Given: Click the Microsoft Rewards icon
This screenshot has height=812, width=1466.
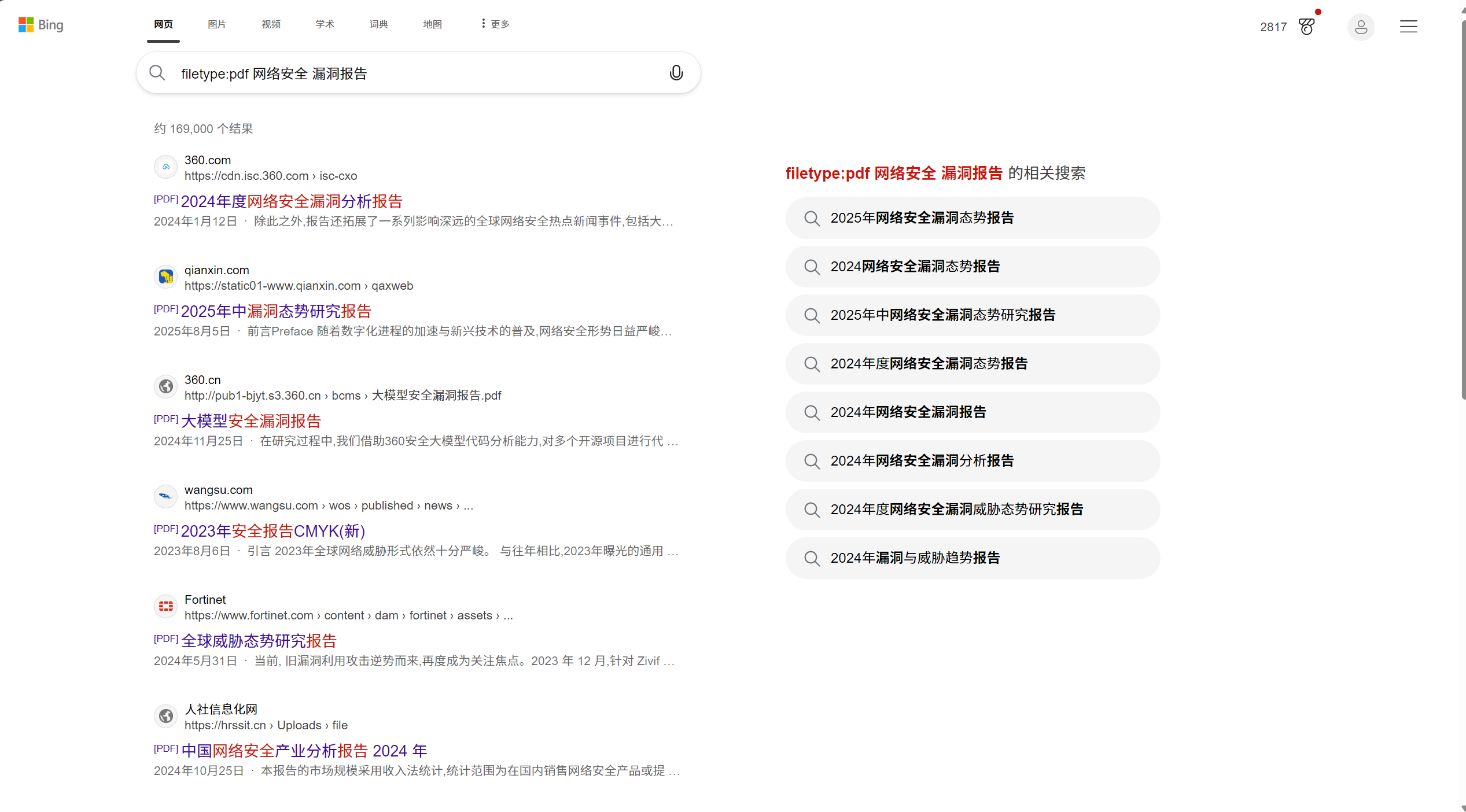Looking at the screenshot, I should tap(1307, 27).
